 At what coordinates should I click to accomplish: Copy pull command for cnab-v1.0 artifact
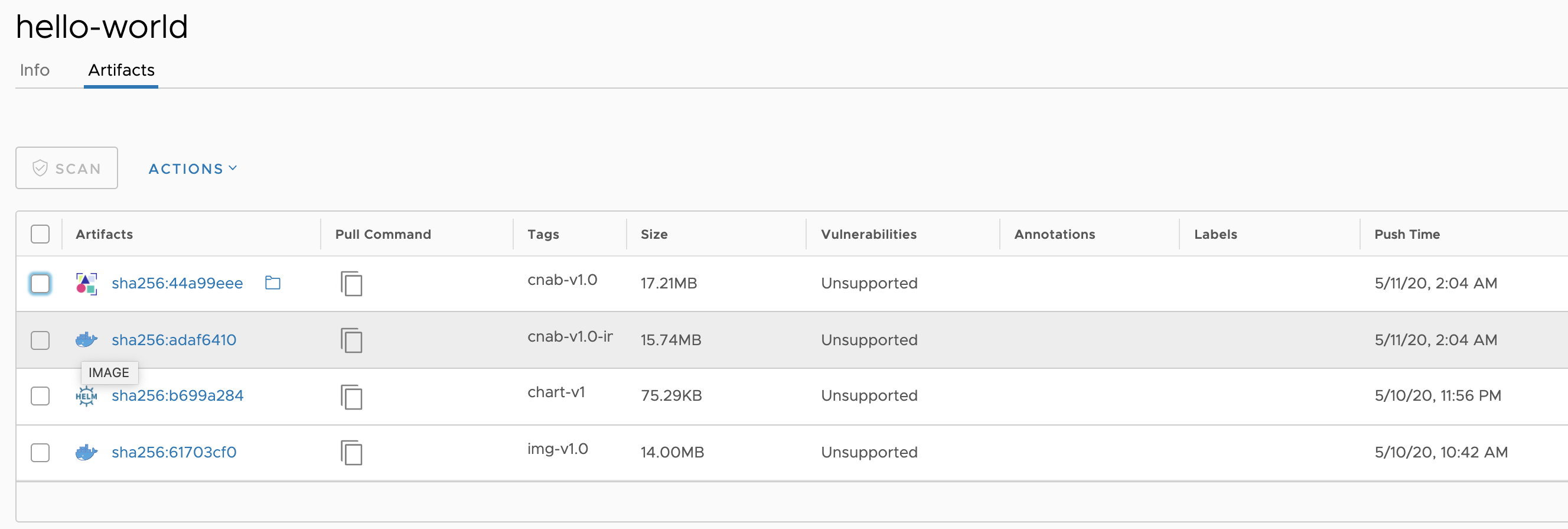click(x=351, y=283)
